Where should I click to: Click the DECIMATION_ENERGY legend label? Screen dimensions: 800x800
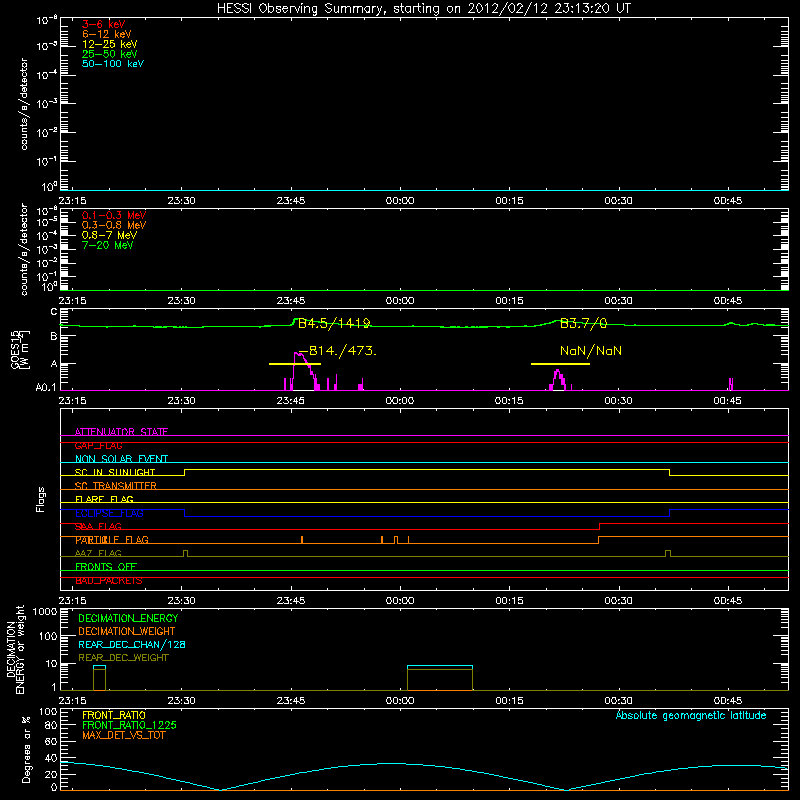tap(128, 618)
